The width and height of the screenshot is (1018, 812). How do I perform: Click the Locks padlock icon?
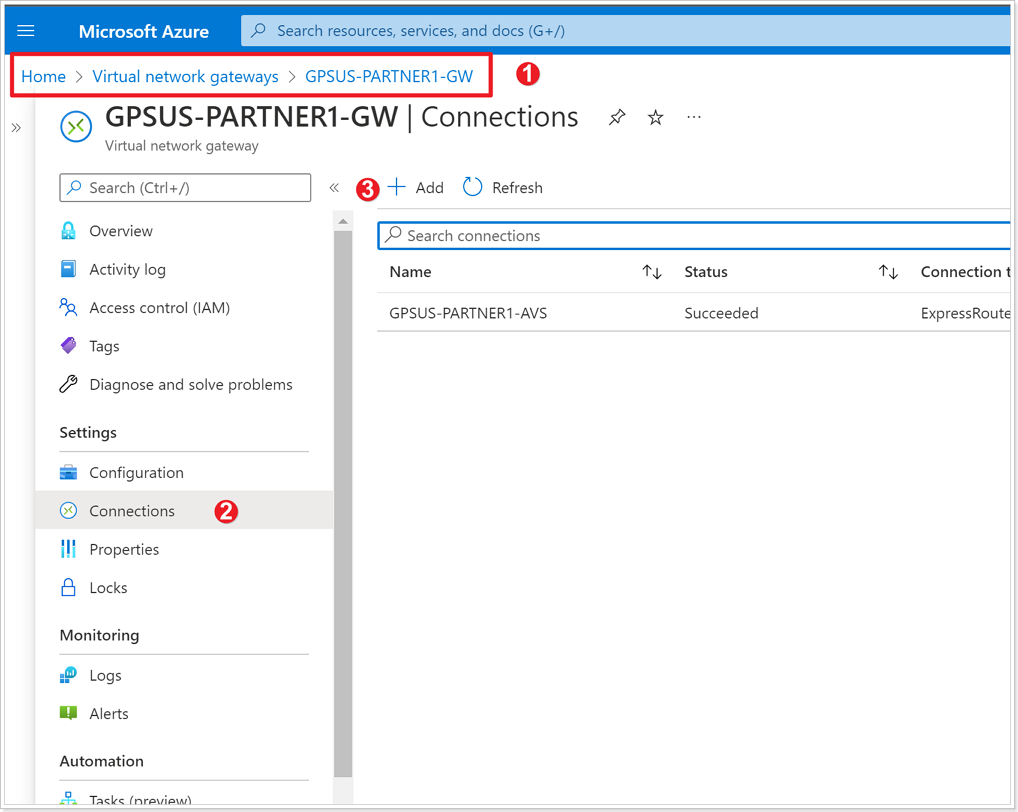[68, 587]
